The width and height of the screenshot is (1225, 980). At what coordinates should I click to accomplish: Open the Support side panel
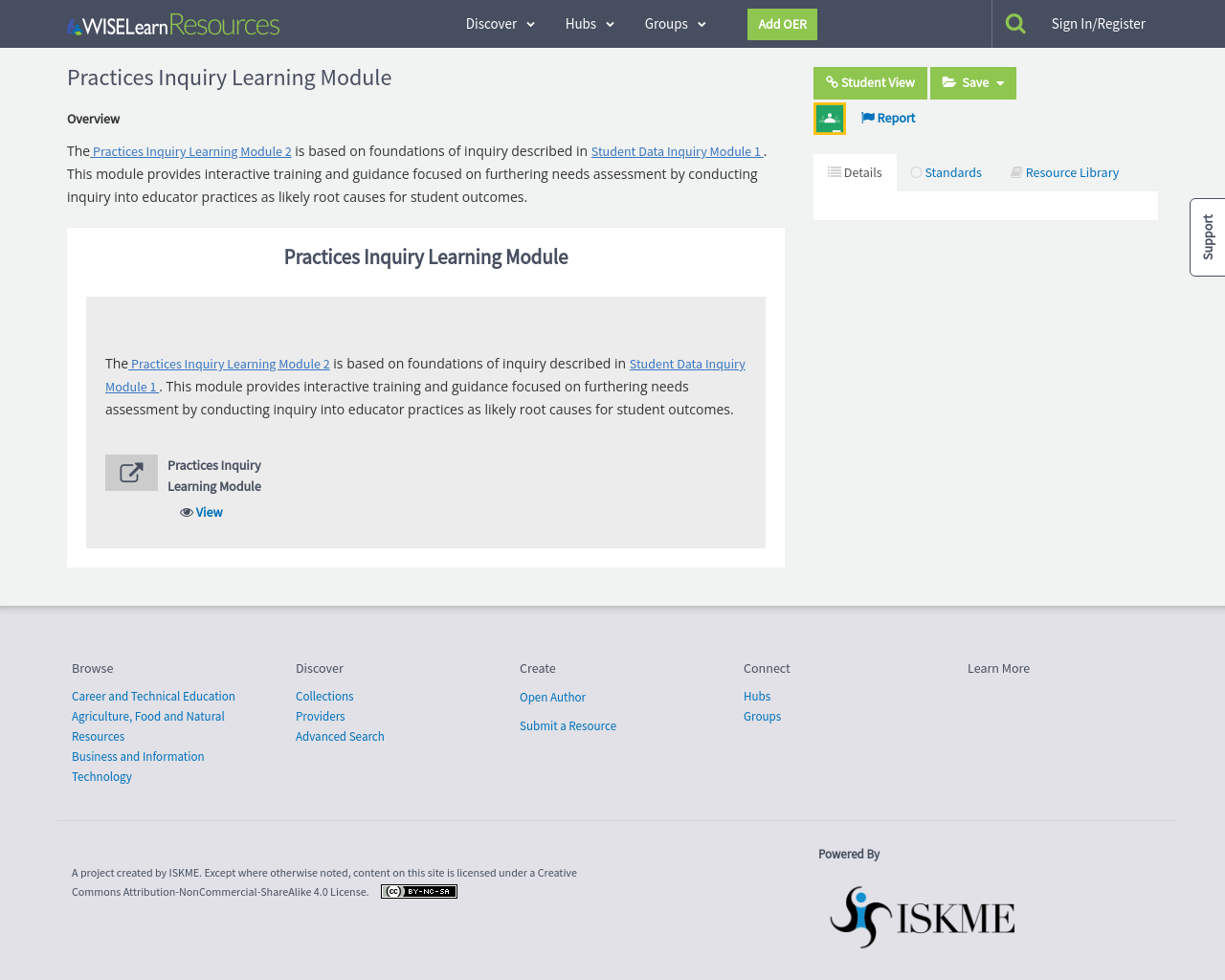[1207, 237]
